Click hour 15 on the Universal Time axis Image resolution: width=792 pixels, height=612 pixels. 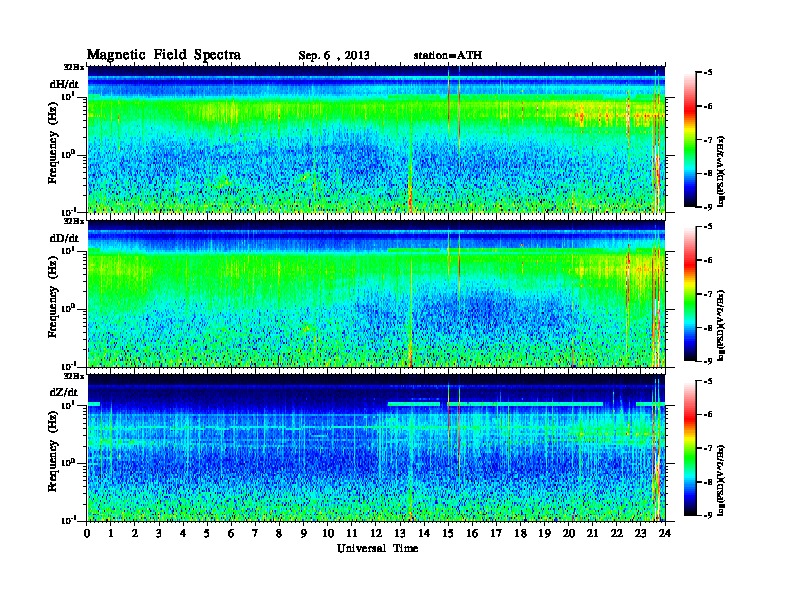tap(448, 533)
